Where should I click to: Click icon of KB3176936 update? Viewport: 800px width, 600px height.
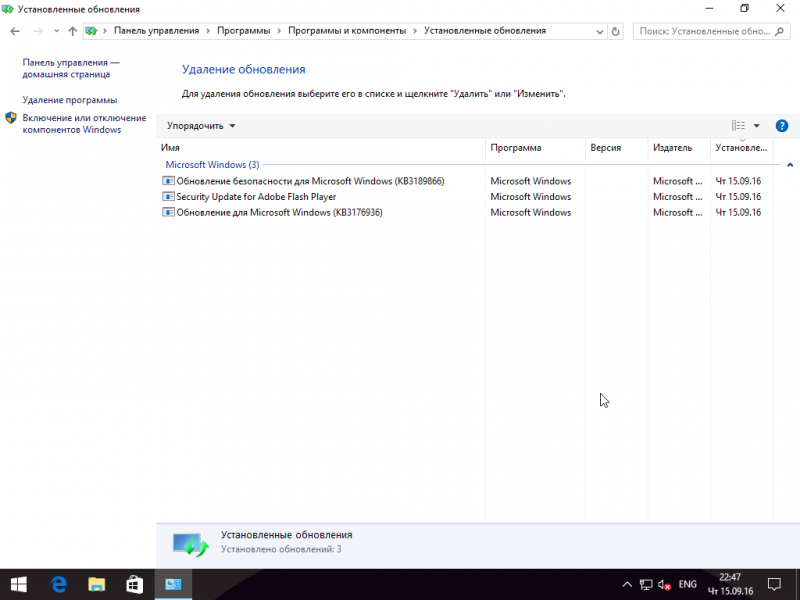click(168, 212)
